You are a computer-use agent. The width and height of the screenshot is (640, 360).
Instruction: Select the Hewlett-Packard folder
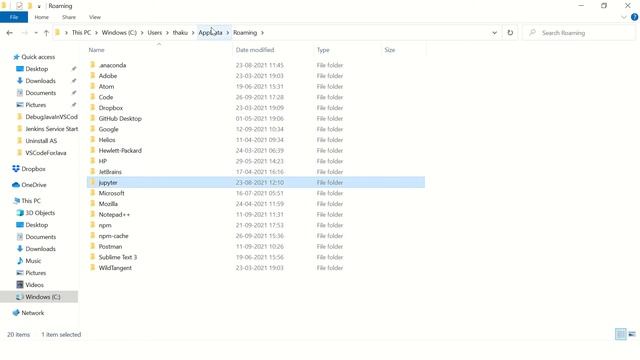click(x=120, y=151)
